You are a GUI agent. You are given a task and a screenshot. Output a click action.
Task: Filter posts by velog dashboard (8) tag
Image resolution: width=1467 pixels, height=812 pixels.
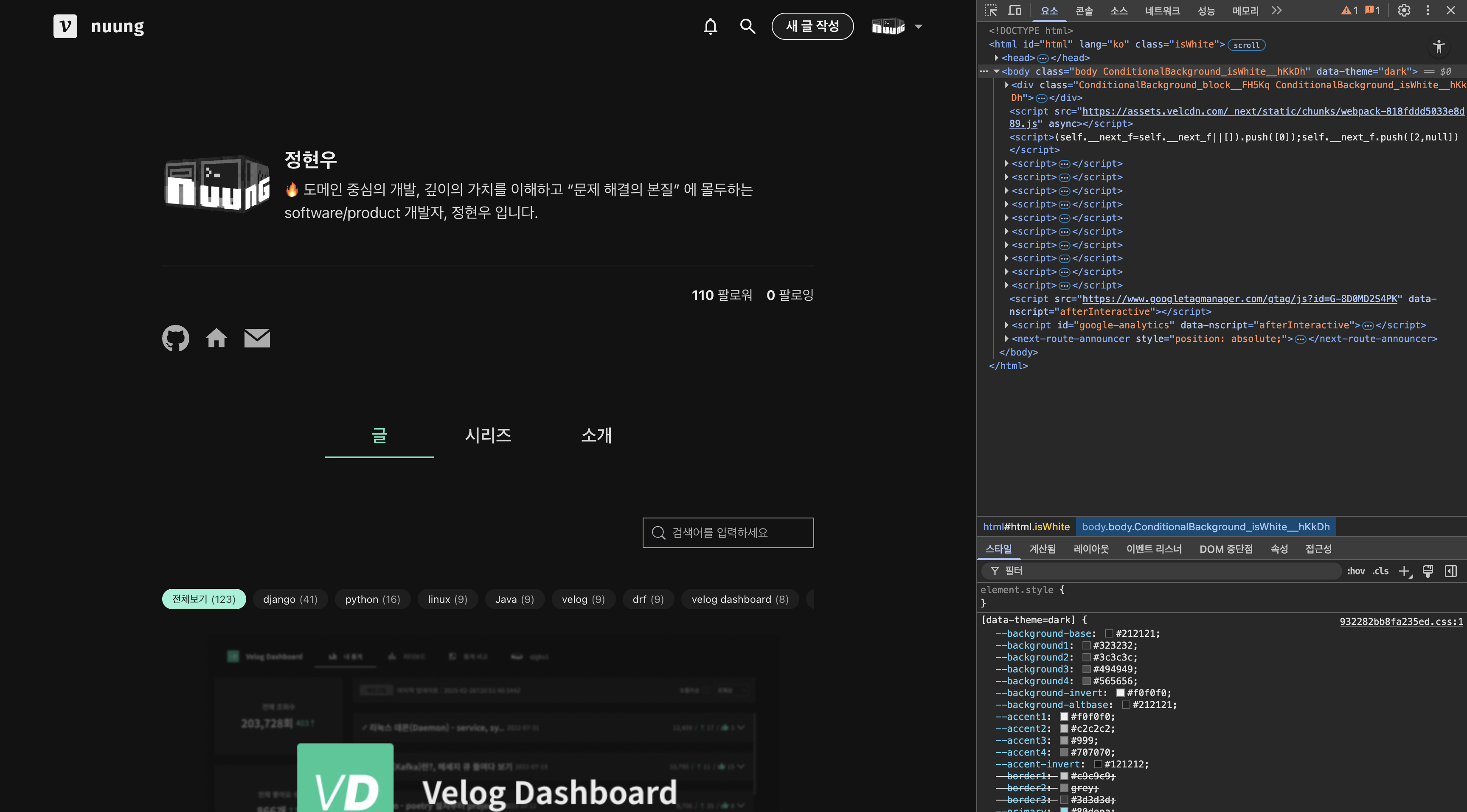coord(740,599)
